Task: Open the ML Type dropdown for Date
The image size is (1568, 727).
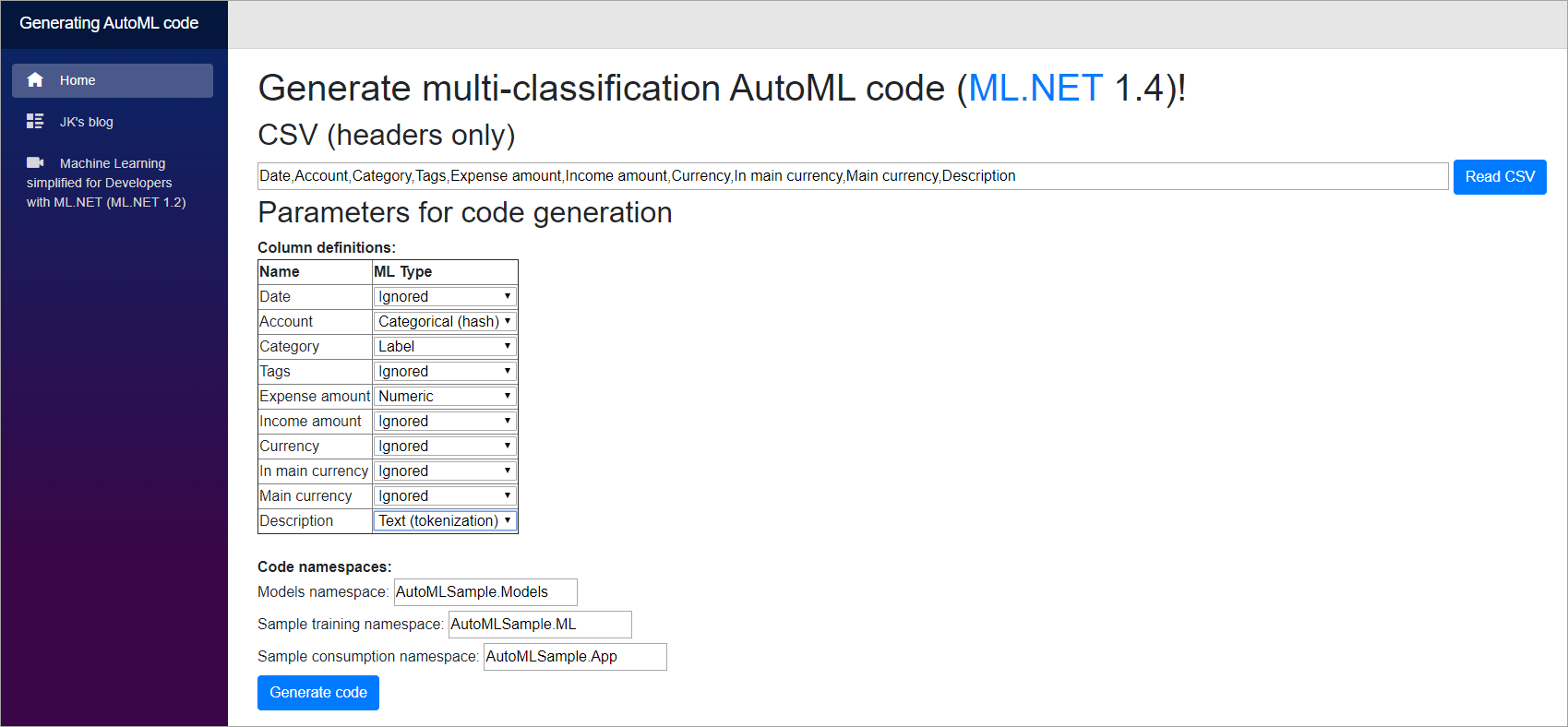Action: 445,296
